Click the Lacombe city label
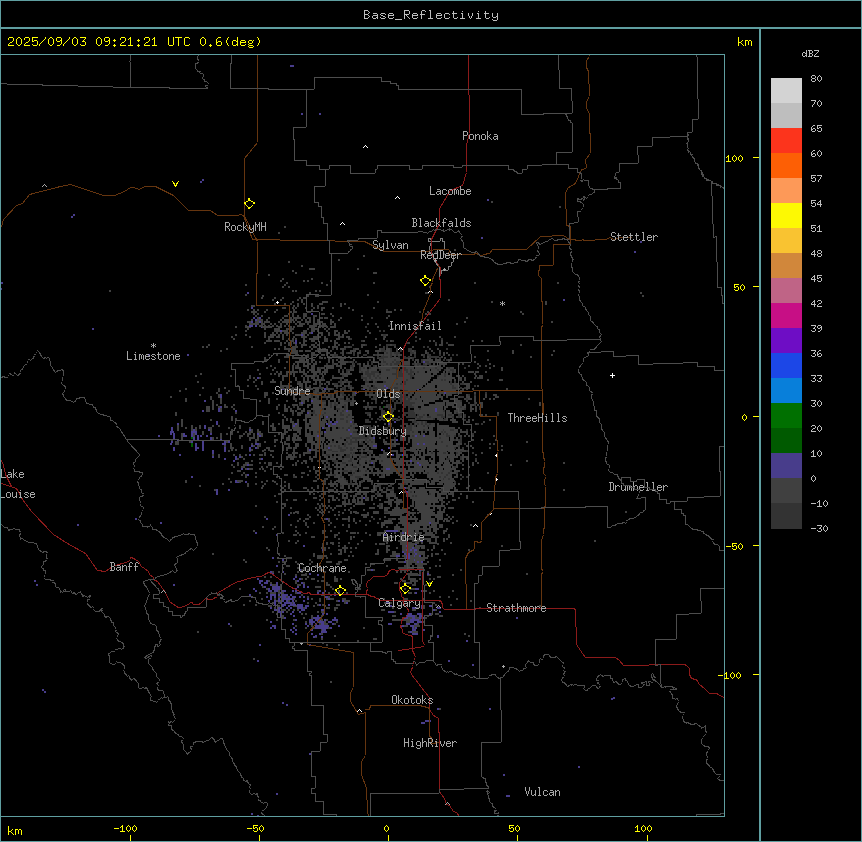This screenshot has width=862, height=842. [450, 191]
